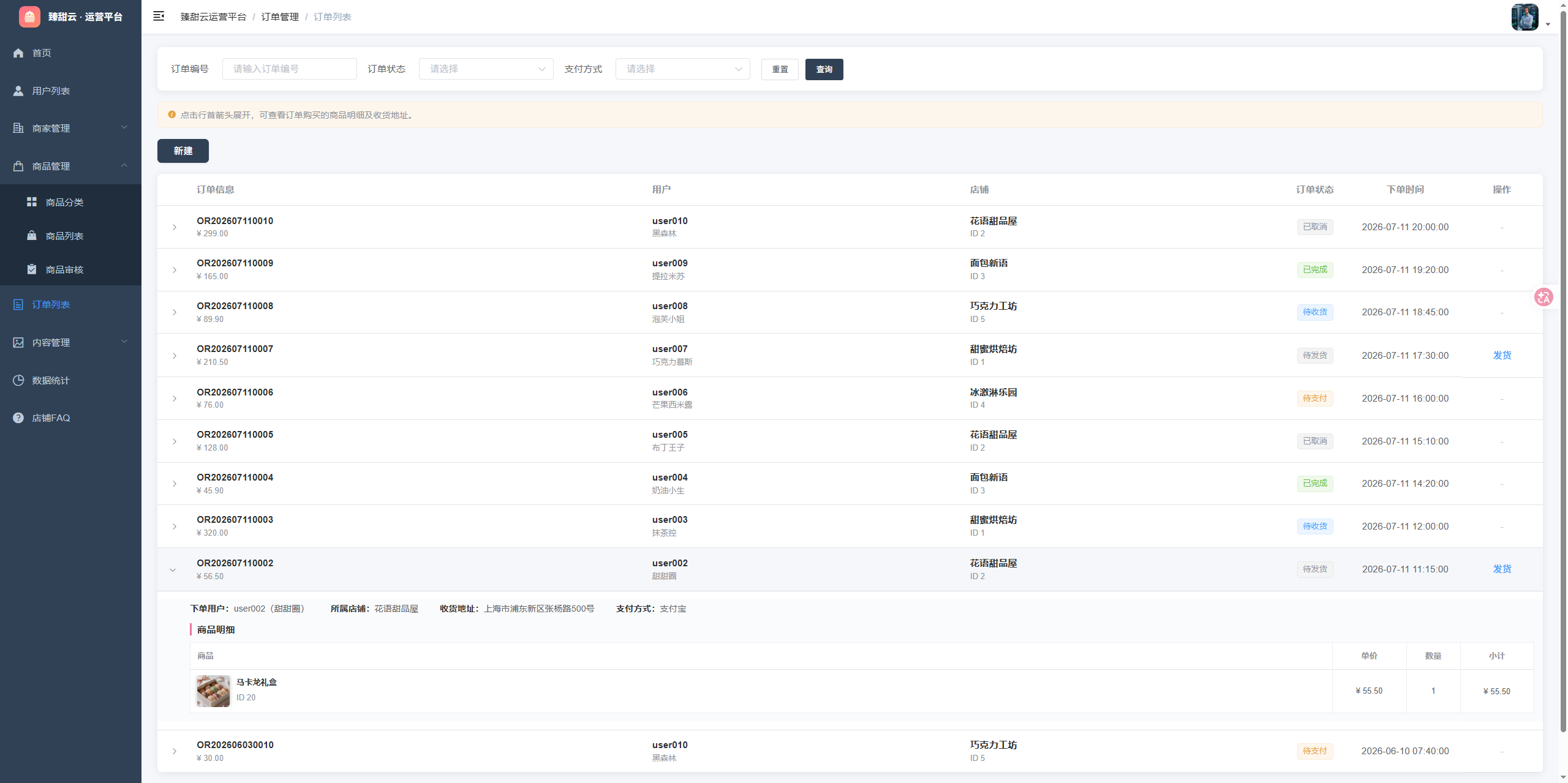Open the user avatar in the top right
Image resolution: width=1568 pixels, height=783 pixels.
click(x=1525, y=17)
